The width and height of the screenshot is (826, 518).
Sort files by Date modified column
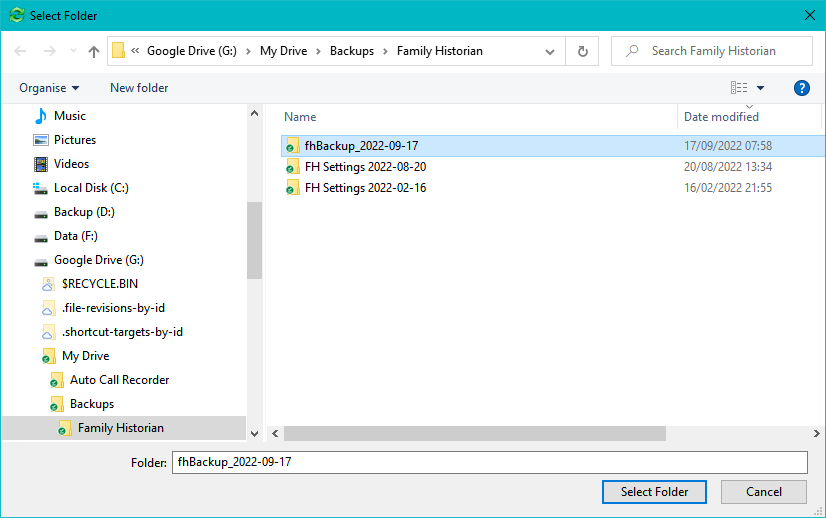coord(721,117)
